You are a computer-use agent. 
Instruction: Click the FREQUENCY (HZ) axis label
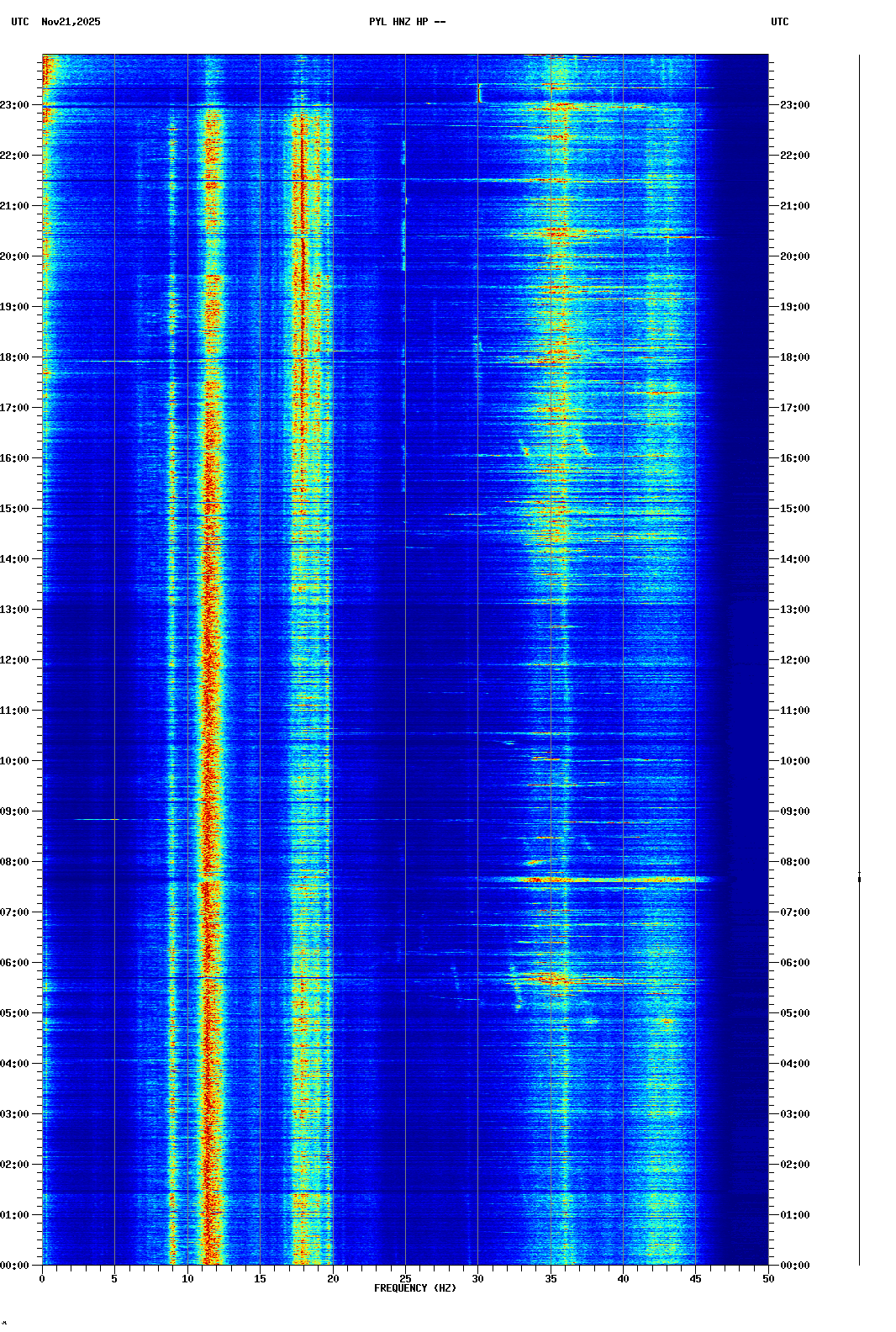(x=414, y=1288)
